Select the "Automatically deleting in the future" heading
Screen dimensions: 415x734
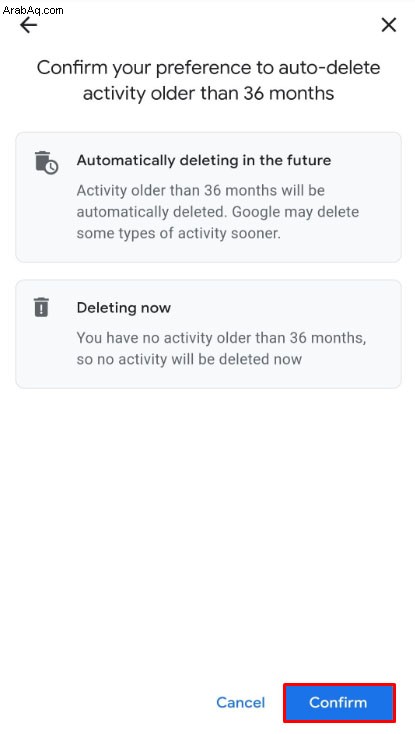[204, 160]
